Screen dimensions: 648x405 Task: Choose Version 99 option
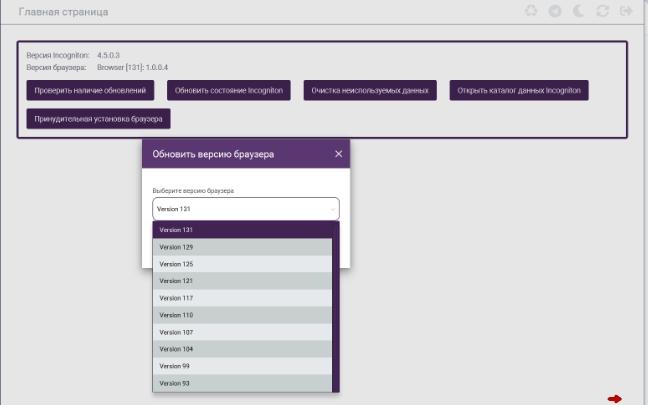[x=242, y=366]
